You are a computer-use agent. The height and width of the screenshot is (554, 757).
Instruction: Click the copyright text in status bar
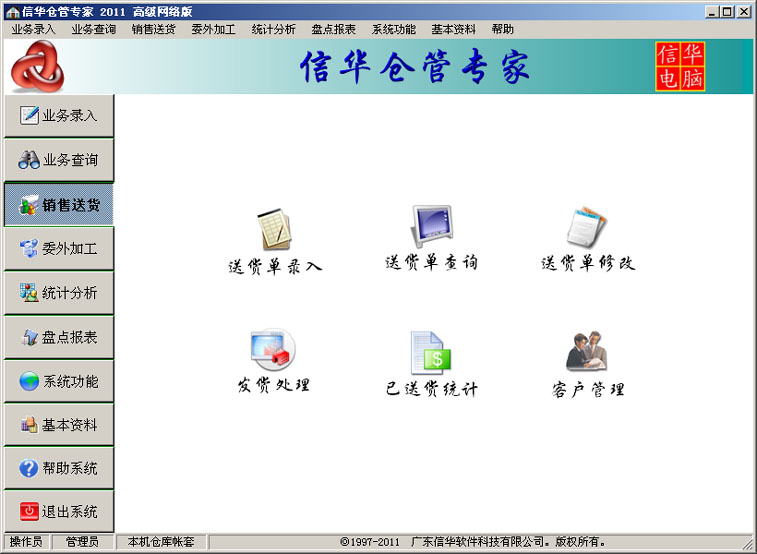473,542
